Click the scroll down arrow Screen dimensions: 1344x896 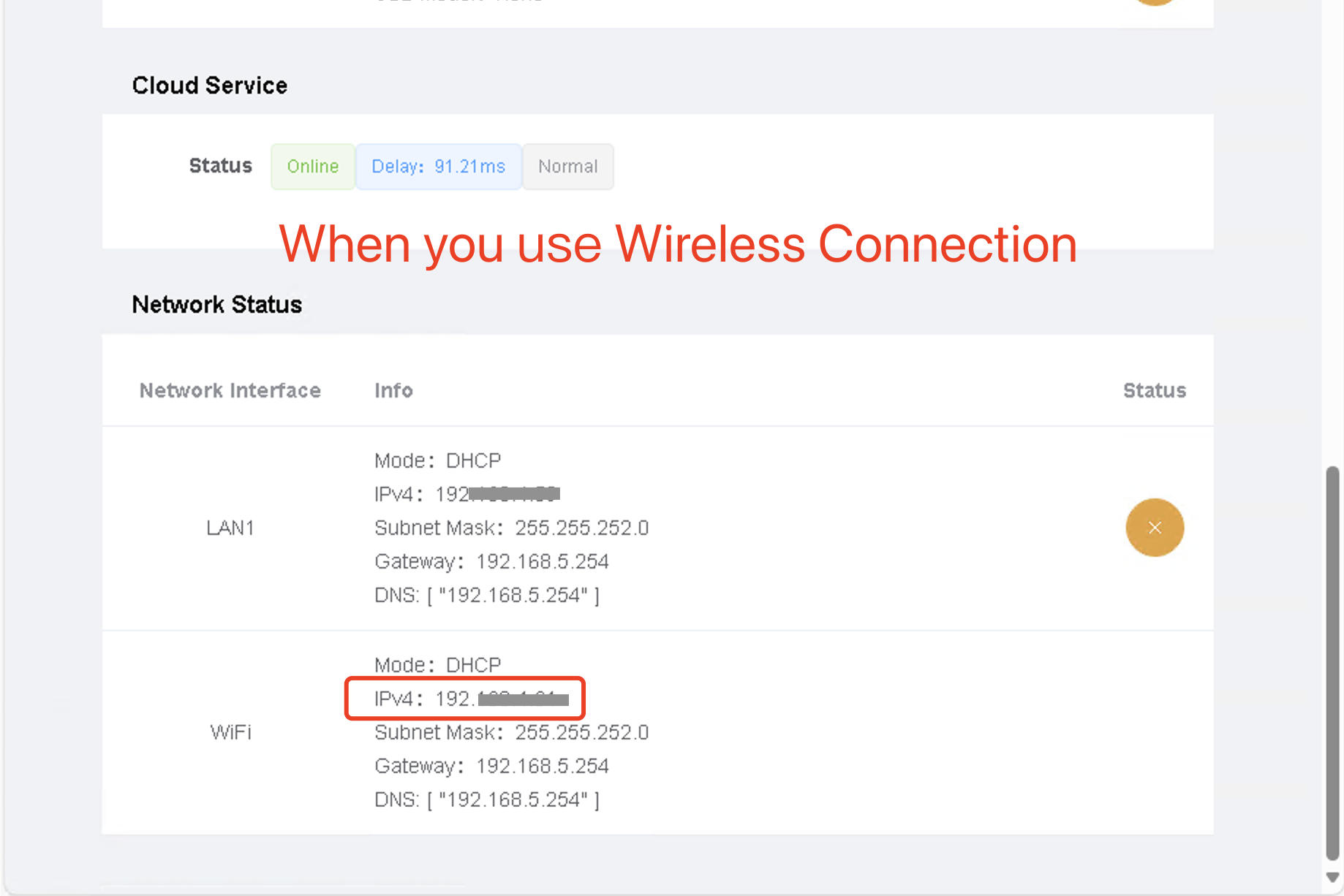(1332, 877)
